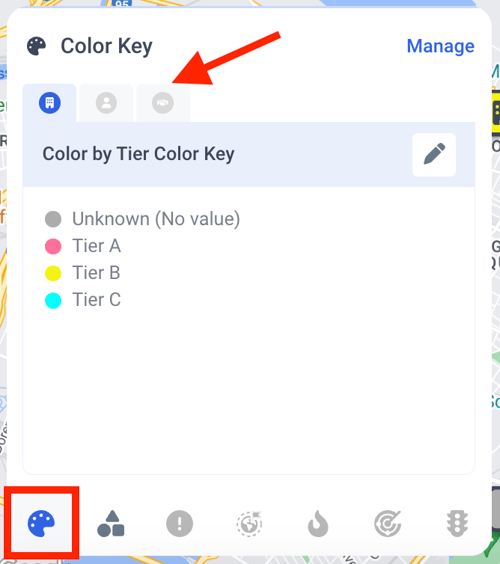Open the Color Key palette tool

coord(41,523)
